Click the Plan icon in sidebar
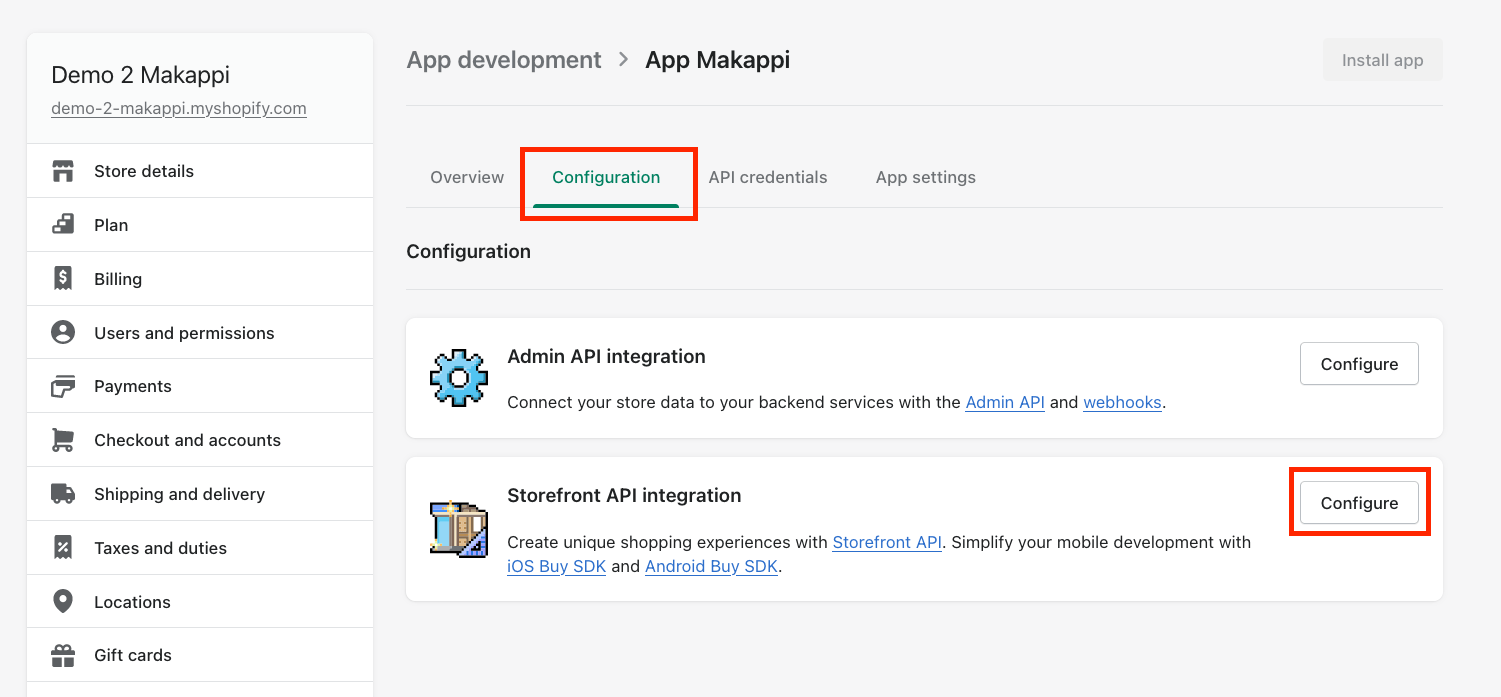This screenshot has height=697, width=1501. point(63,225)
